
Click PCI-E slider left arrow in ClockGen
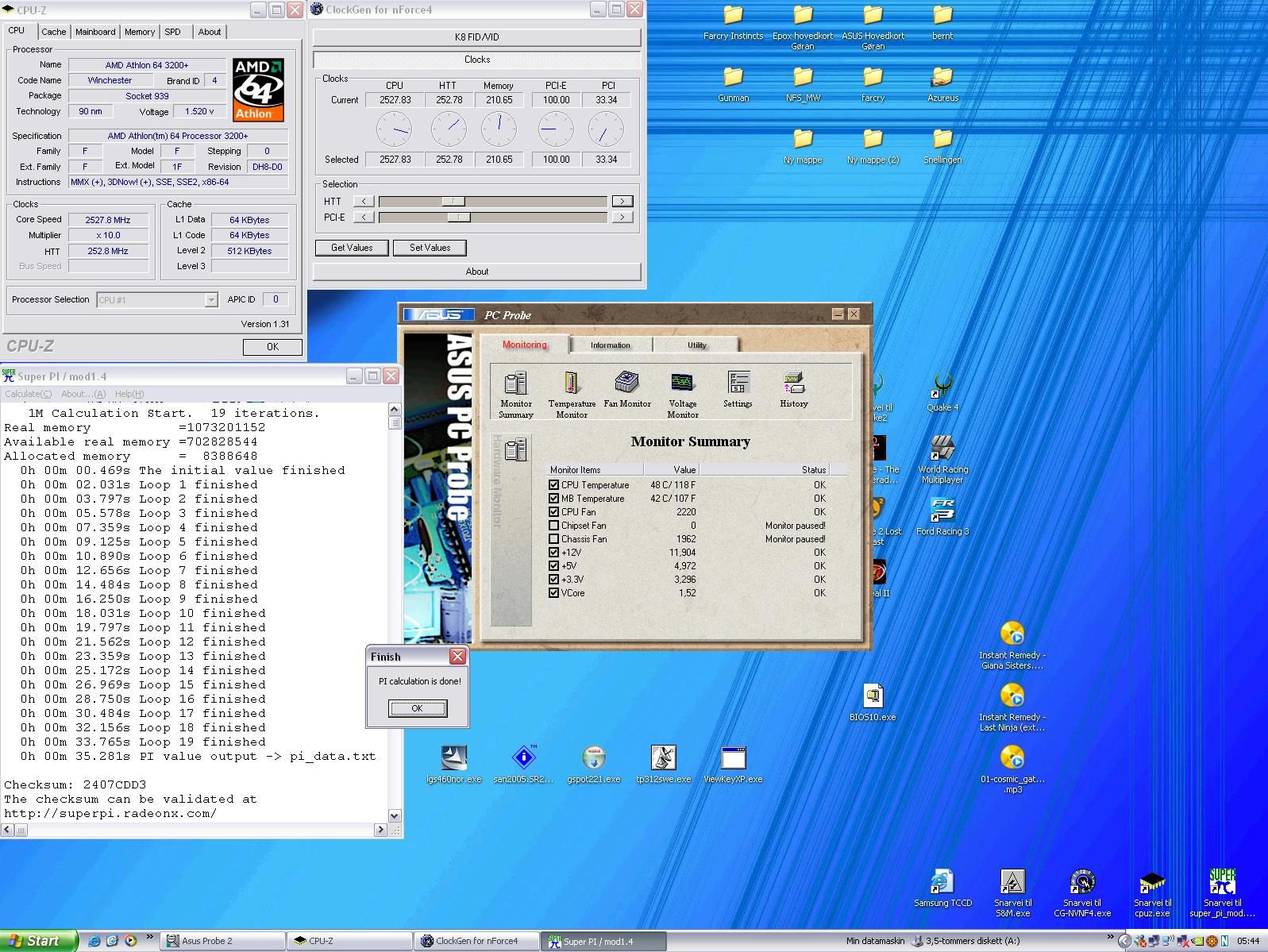364,217
